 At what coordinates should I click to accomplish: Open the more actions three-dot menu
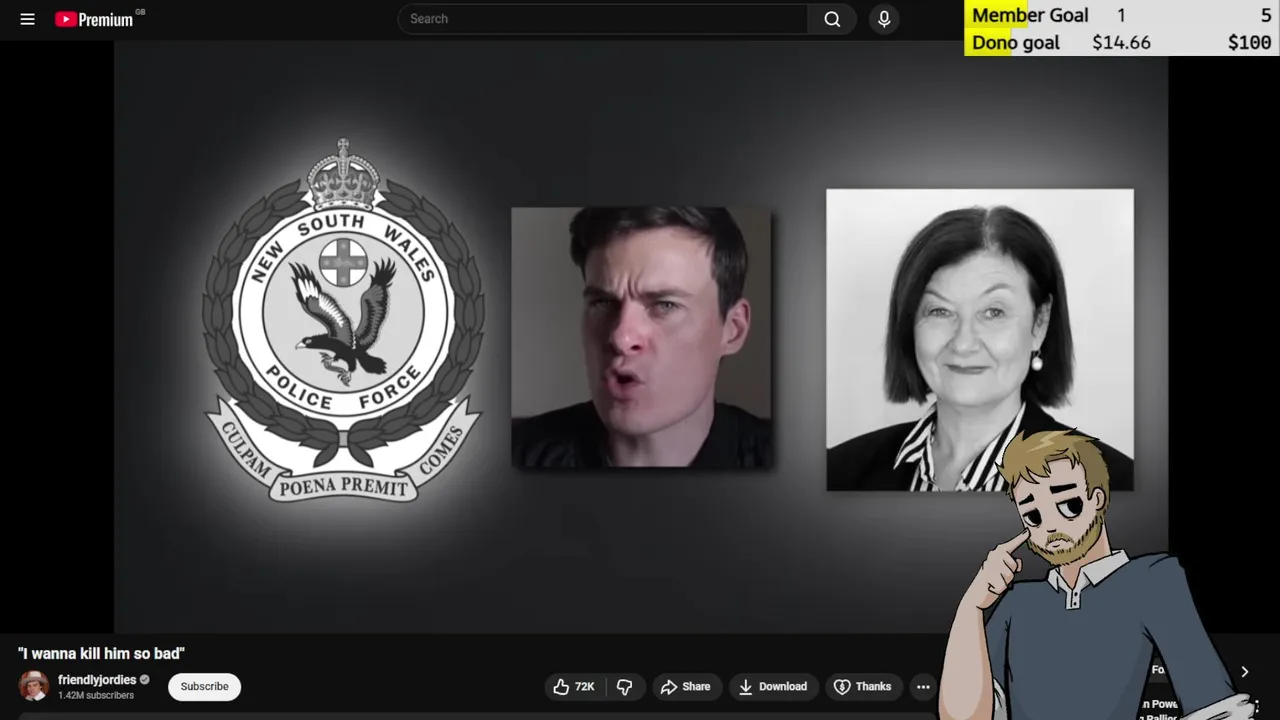tap(923, 687)
